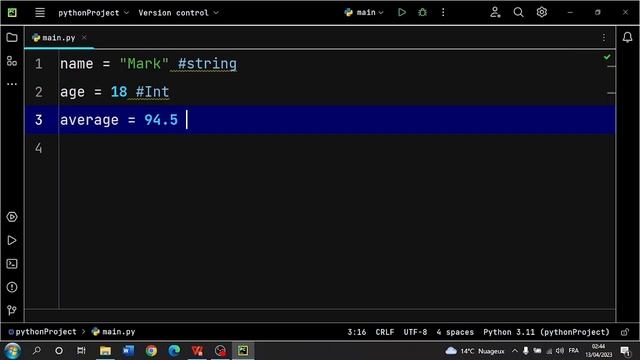Viewport: 640px width, 360px height.
Task: Open the Python 3.11 interpreter selector
Action: [546, 332]
